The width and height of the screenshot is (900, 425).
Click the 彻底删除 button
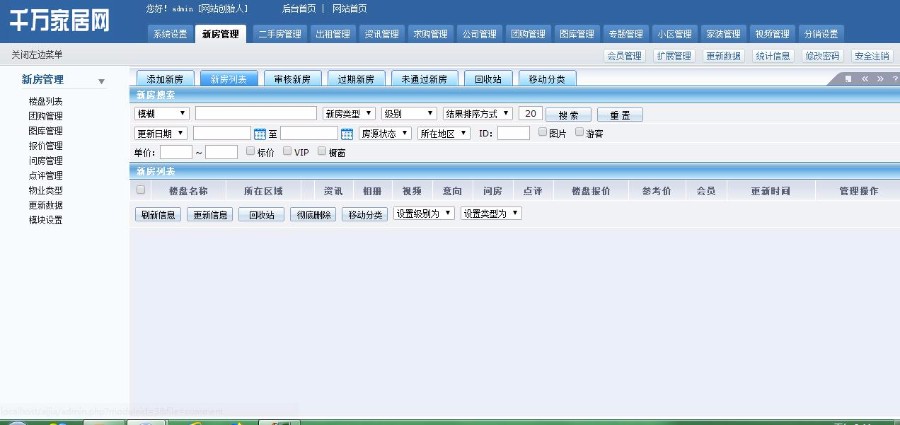(313, 215)
